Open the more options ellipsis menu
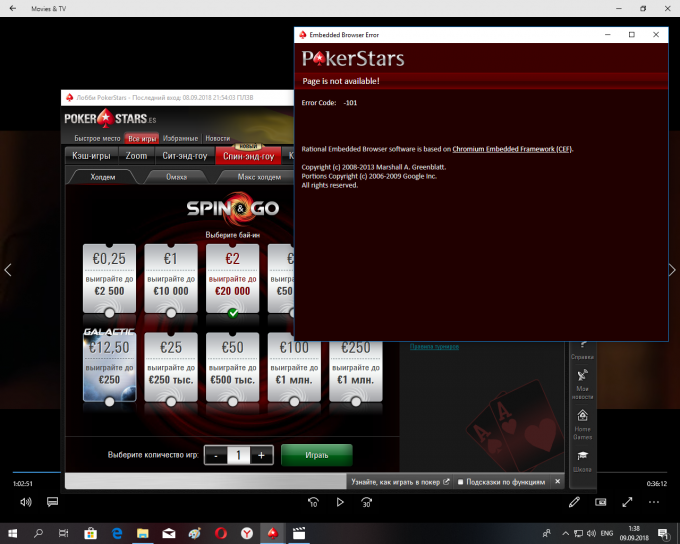The width and height of the screenshot is (680, 544). (654, 502)
